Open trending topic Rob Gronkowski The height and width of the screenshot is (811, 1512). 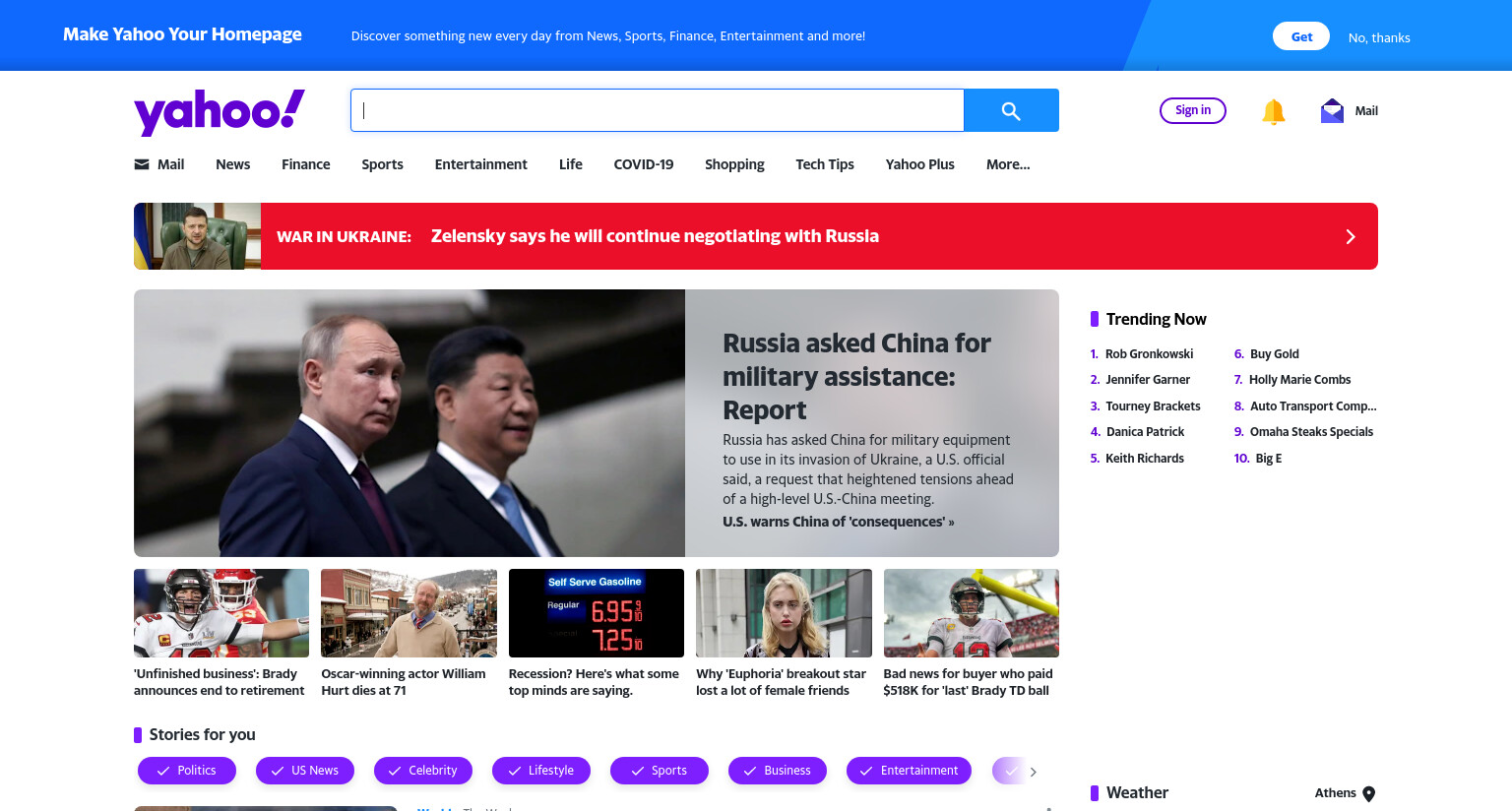click(x=1149, y=354)
